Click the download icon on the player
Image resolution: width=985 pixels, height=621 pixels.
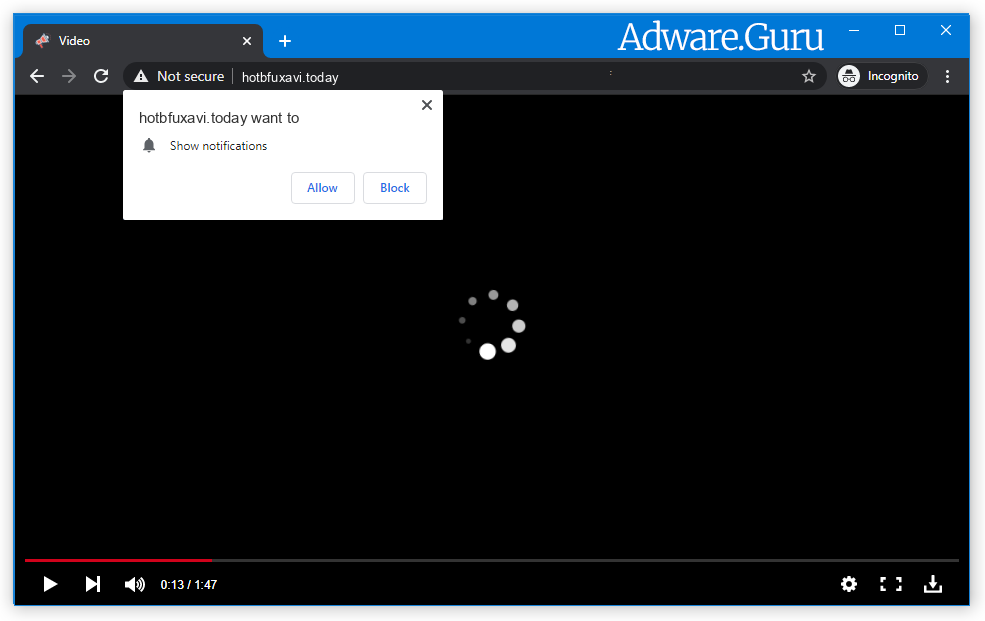[932, 584]
